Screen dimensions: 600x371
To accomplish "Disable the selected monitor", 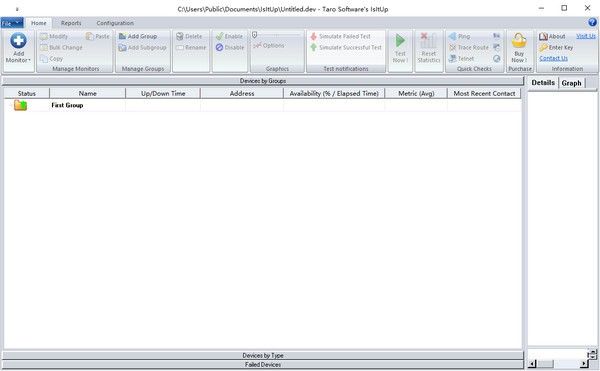I will [230, 47].
